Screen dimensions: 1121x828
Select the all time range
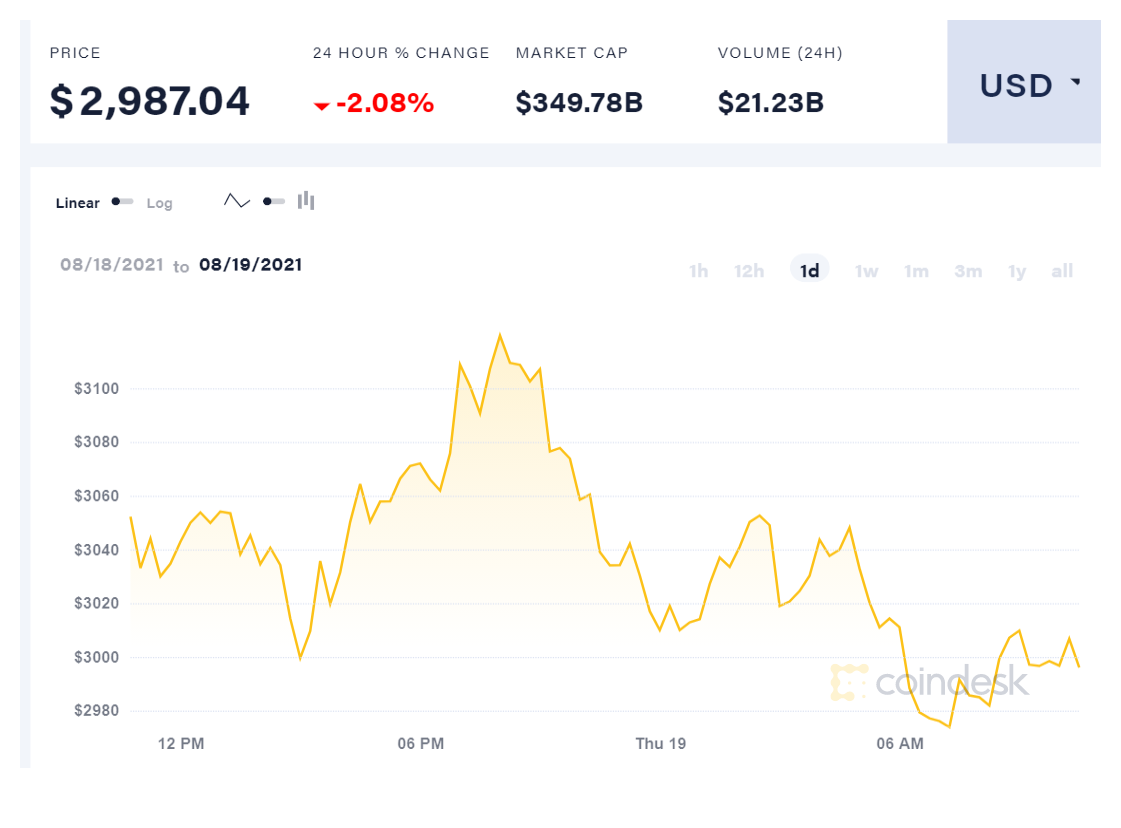point(1062,271)
